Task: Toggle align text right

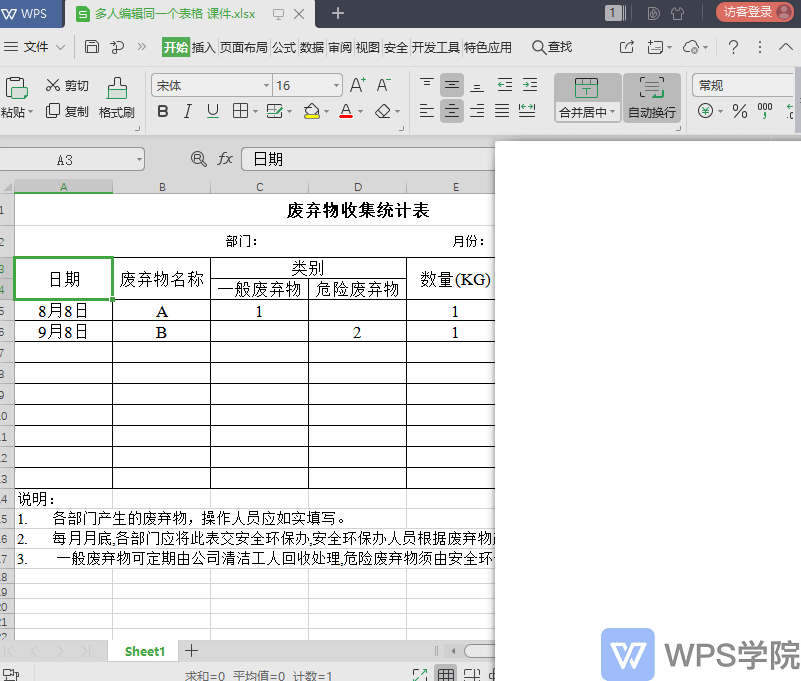Action: point(477,111)
